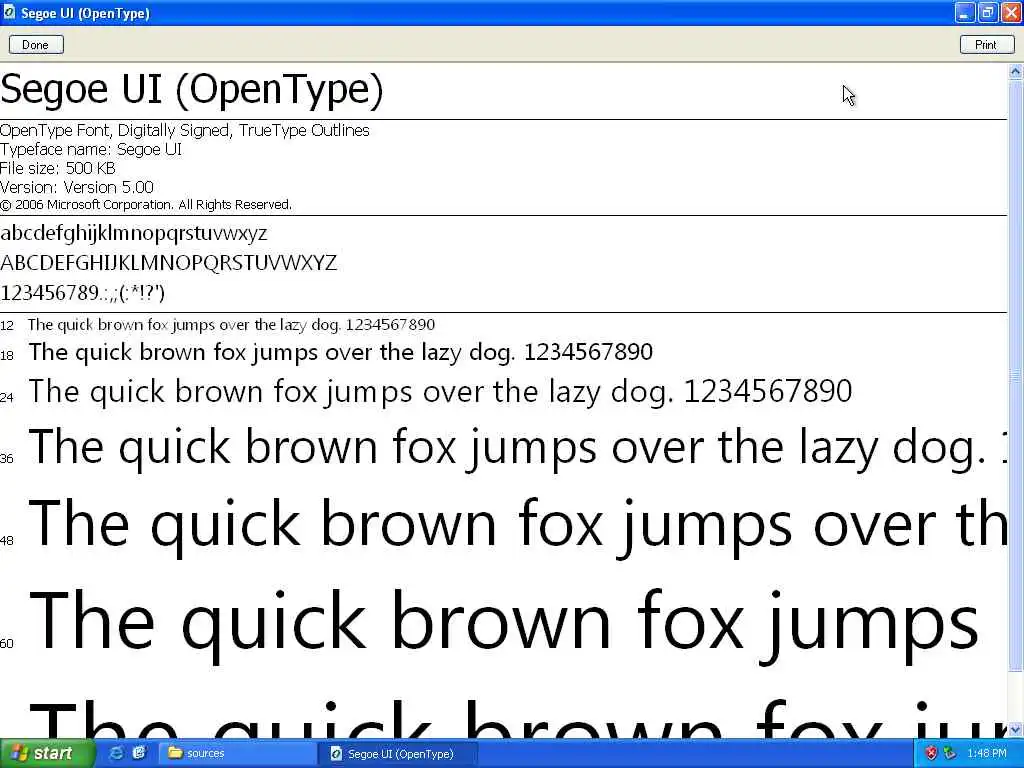The image size is (1024, 768).
Task: Close the Segoe UI font viewer
Action: pyautogui.click(x=1012, y=12)
